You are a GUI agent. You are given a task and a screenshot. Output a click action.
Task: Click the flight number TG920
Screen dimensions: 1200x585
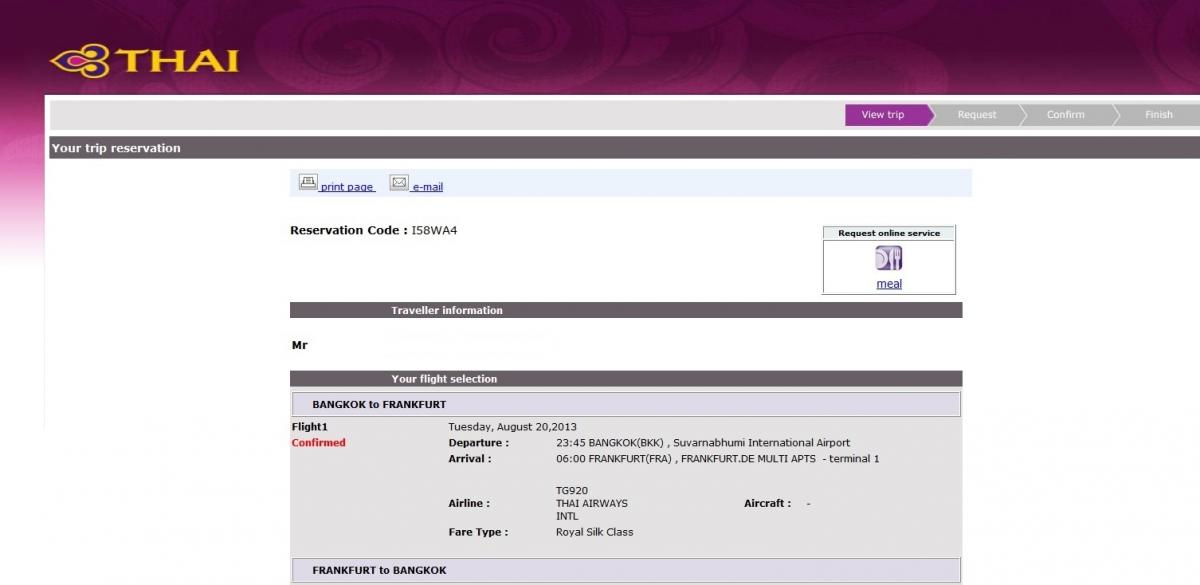click(x=573, y=490)
